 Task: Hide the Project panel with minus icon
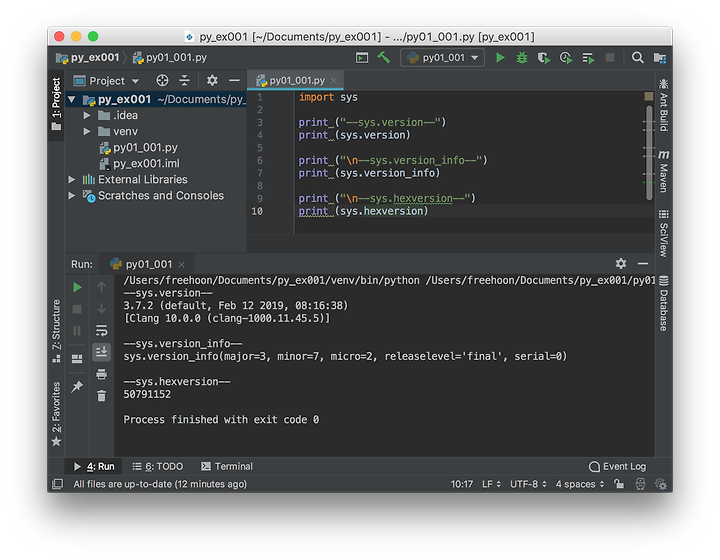point(234,81)
